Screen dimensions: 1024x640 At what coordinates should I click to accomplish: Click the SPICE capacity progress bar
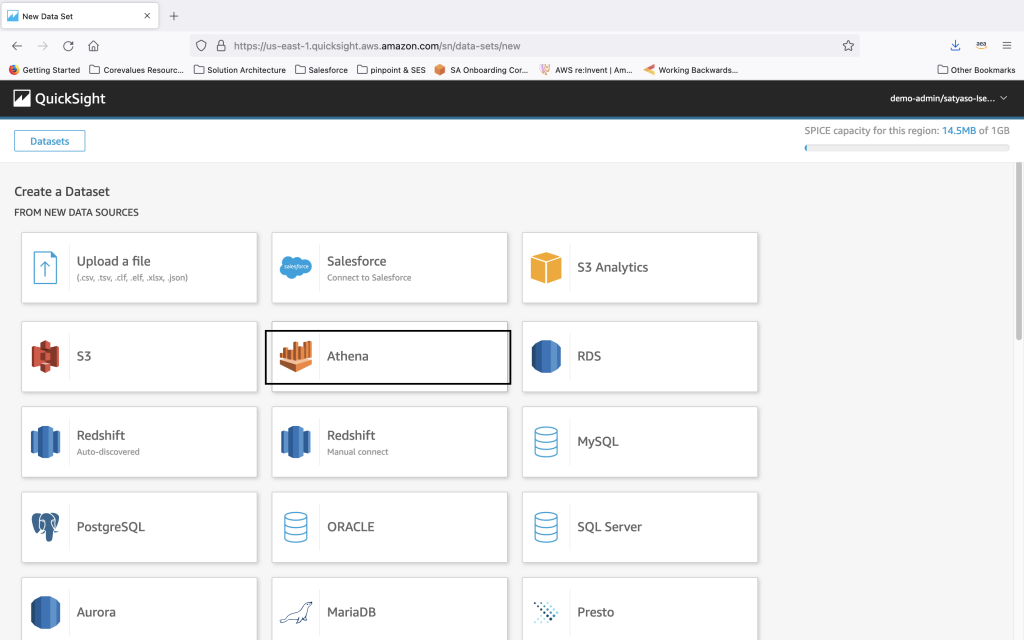point(907,148)
